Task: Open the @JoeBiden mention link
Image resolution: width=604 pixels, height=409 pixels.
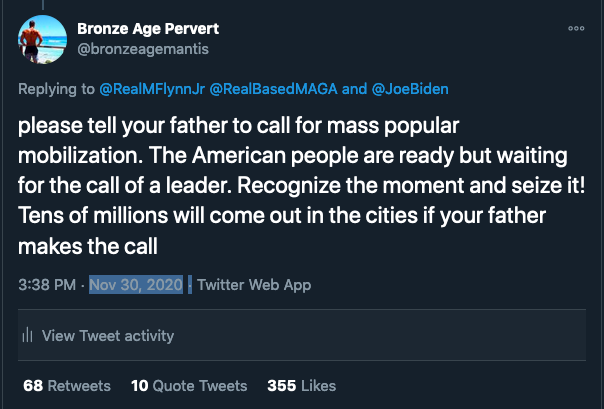Action: 412,89
